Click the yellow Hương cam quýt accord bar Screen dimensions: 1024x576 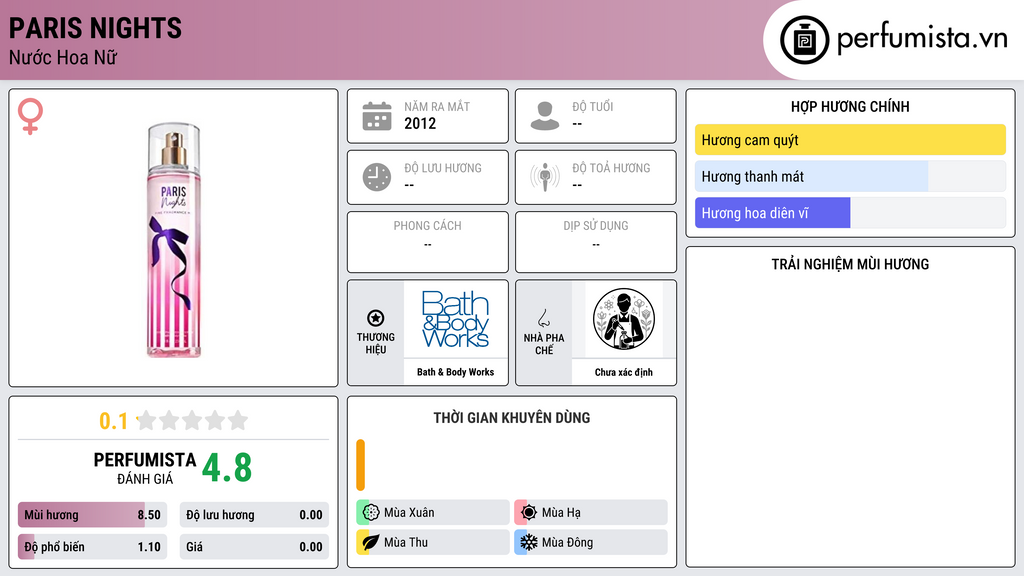coord(850,140)
